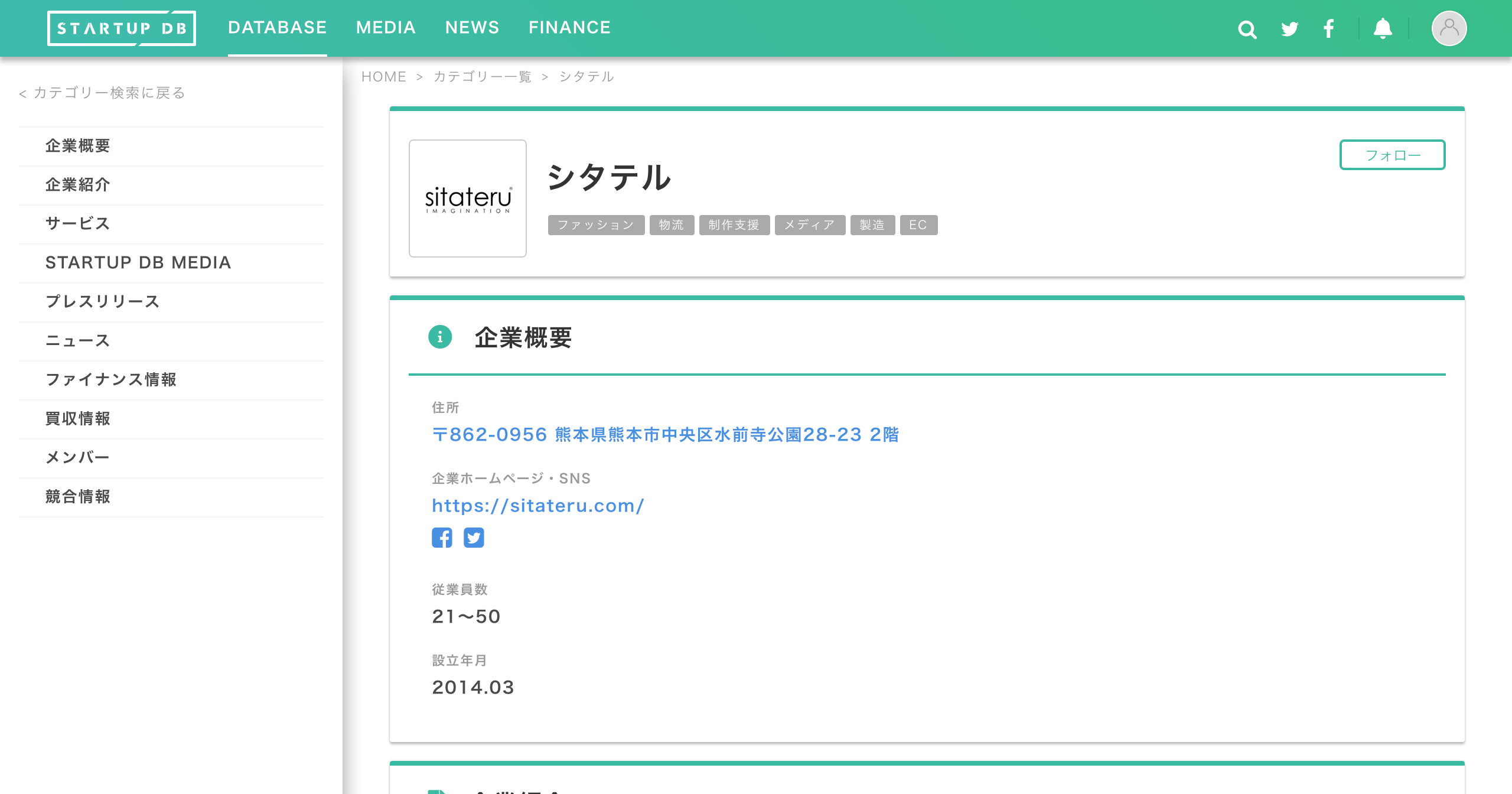
Task: Click the sitateru company logo thumbnail
Action: pyautogui.click(x=468, y=198)
